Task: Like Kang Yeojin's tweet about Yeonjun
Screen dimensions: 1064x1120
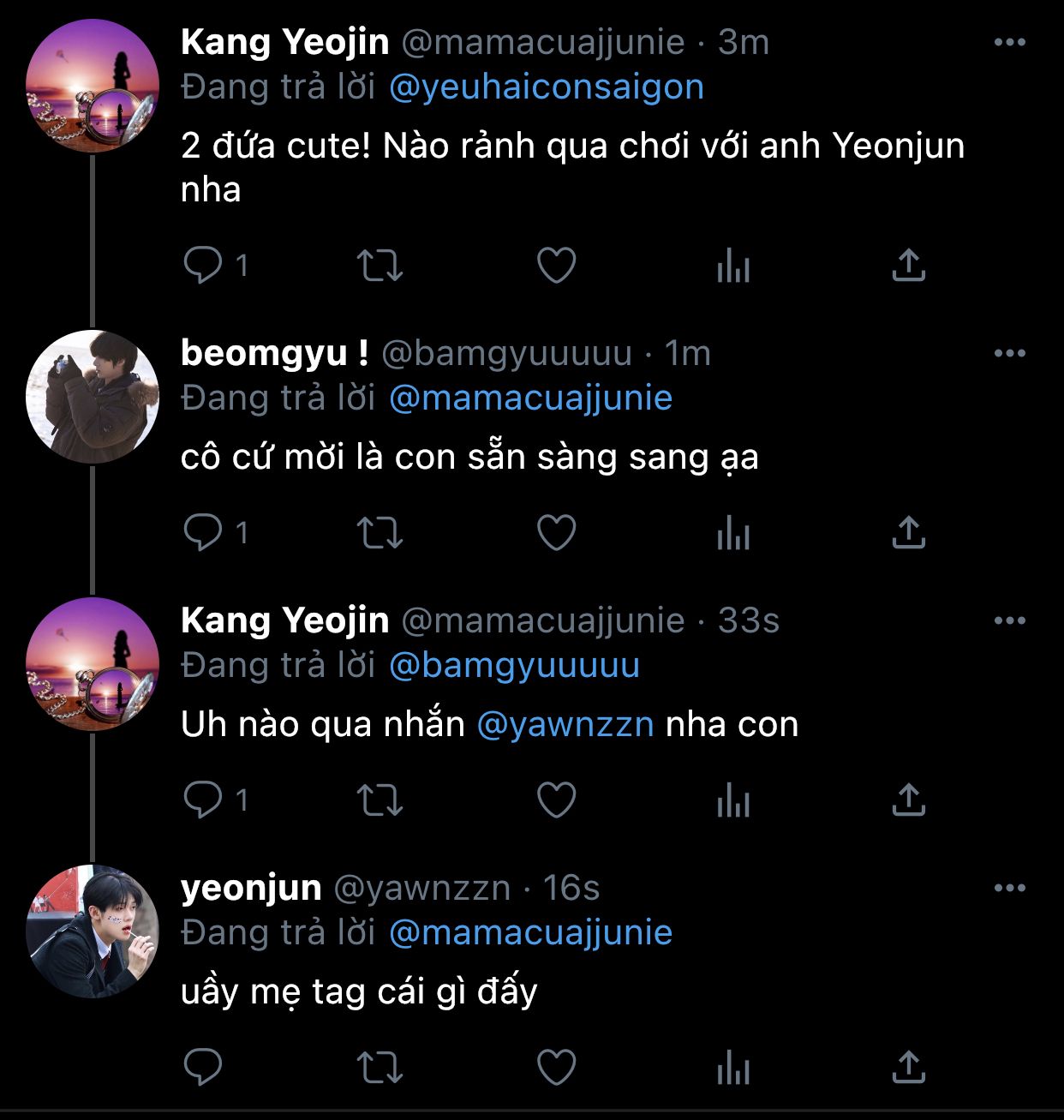Action: [556, 266]
